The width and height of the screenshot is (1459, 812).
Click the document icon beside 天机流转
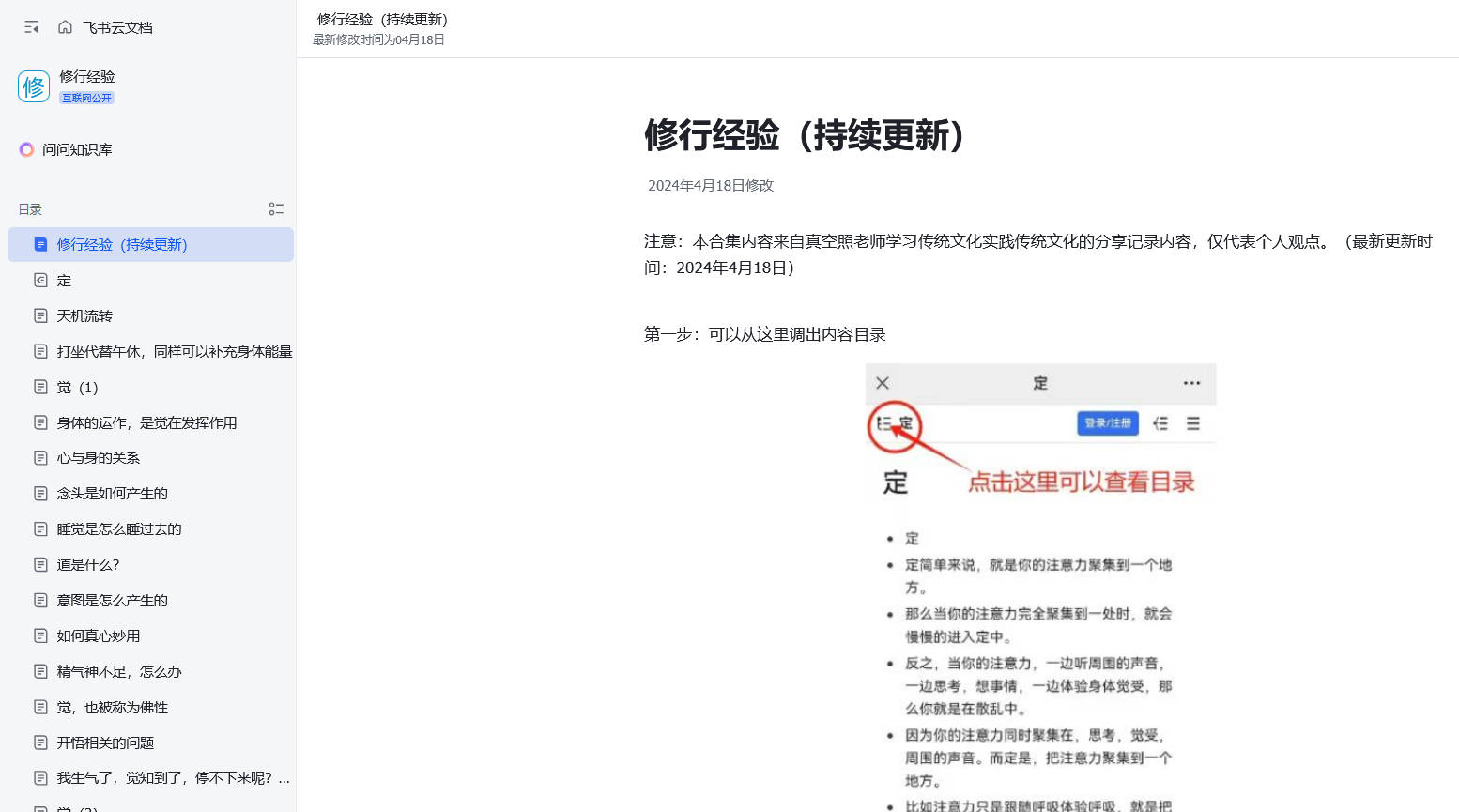coord(40,315)
